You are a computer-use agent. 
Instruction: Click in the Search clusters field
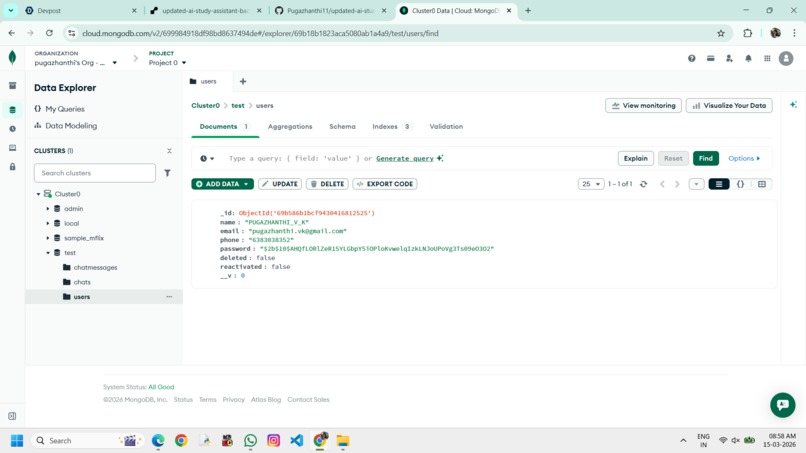[95, 173]
